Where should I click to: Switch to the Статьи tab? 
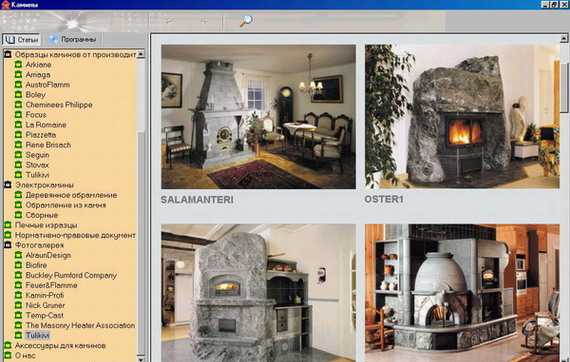(21, 39)
